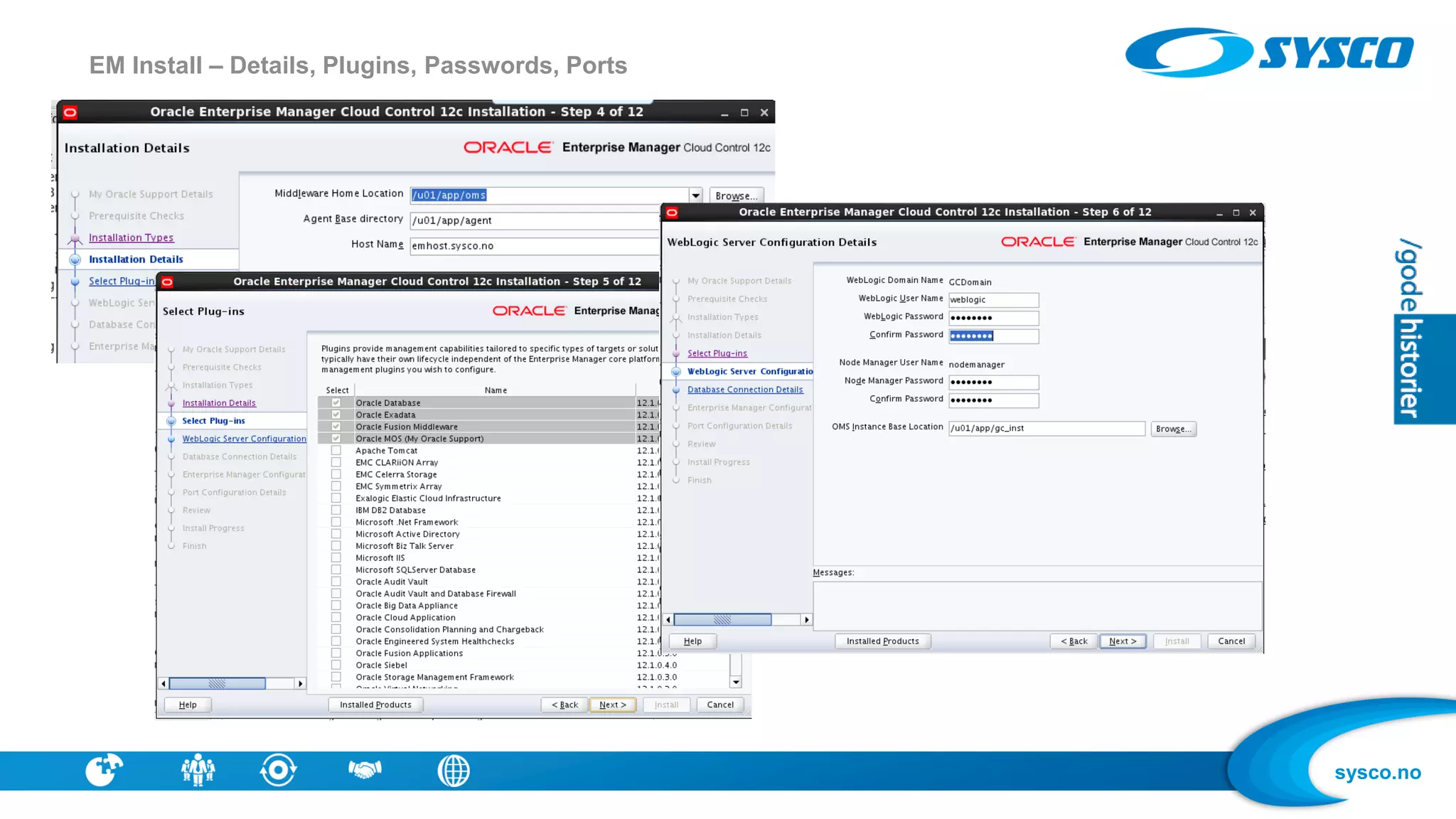Go to Installation Details in Step 5 sidebar
Image resolution: width=1456 pixels, height=819 pixels.
219,403
